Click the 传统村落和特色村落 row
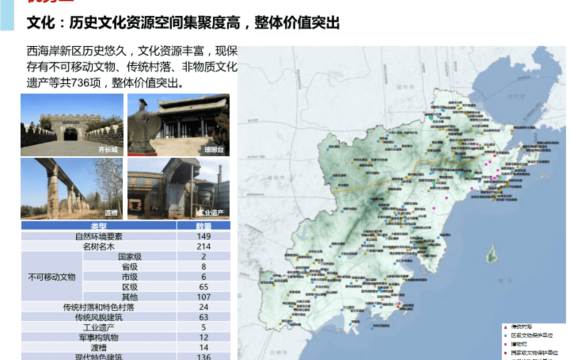Image resolution: width=570 pixels, height=360 pixels. (125, 307)
